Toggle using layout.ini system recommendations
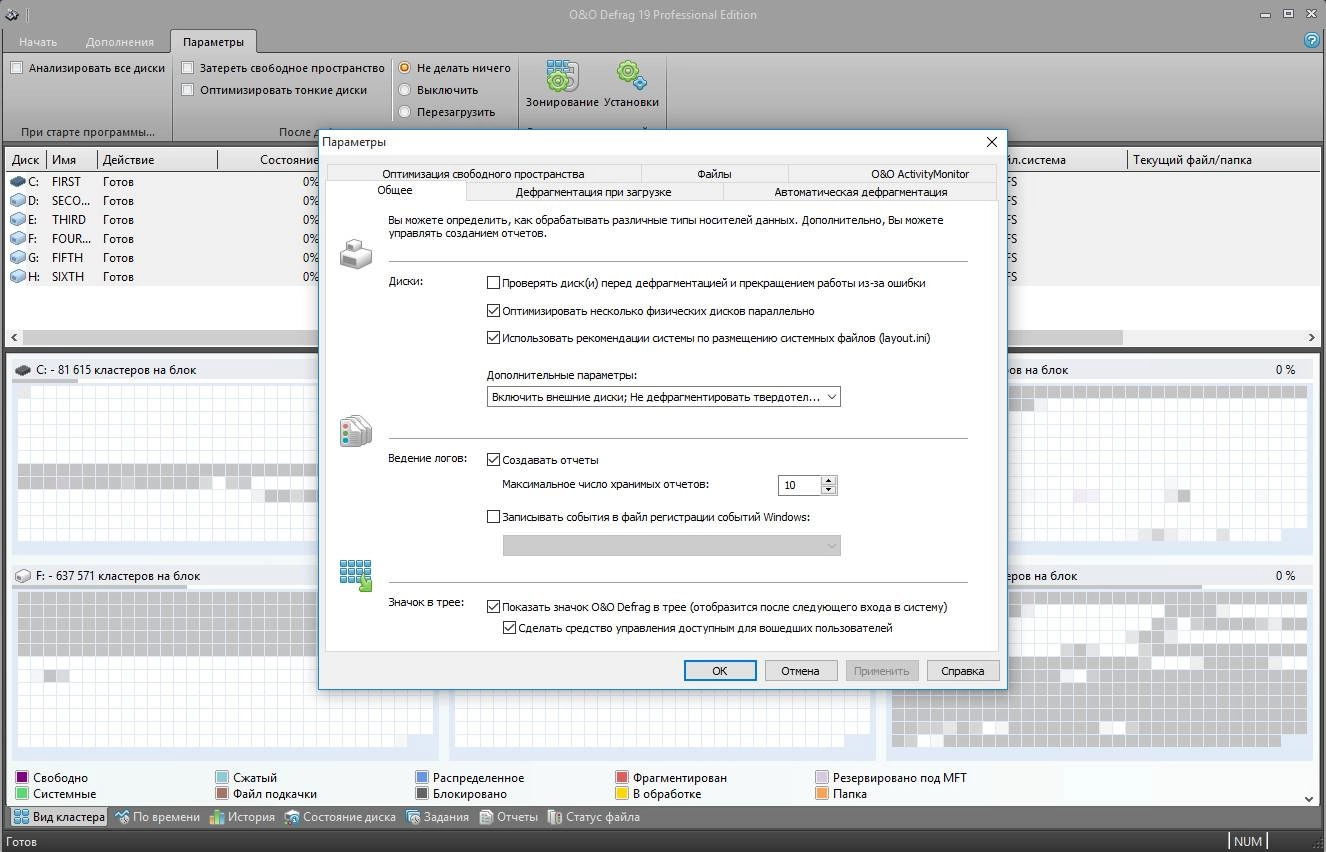This screenshot has height=852, width=1326. [x=493, y=338]
